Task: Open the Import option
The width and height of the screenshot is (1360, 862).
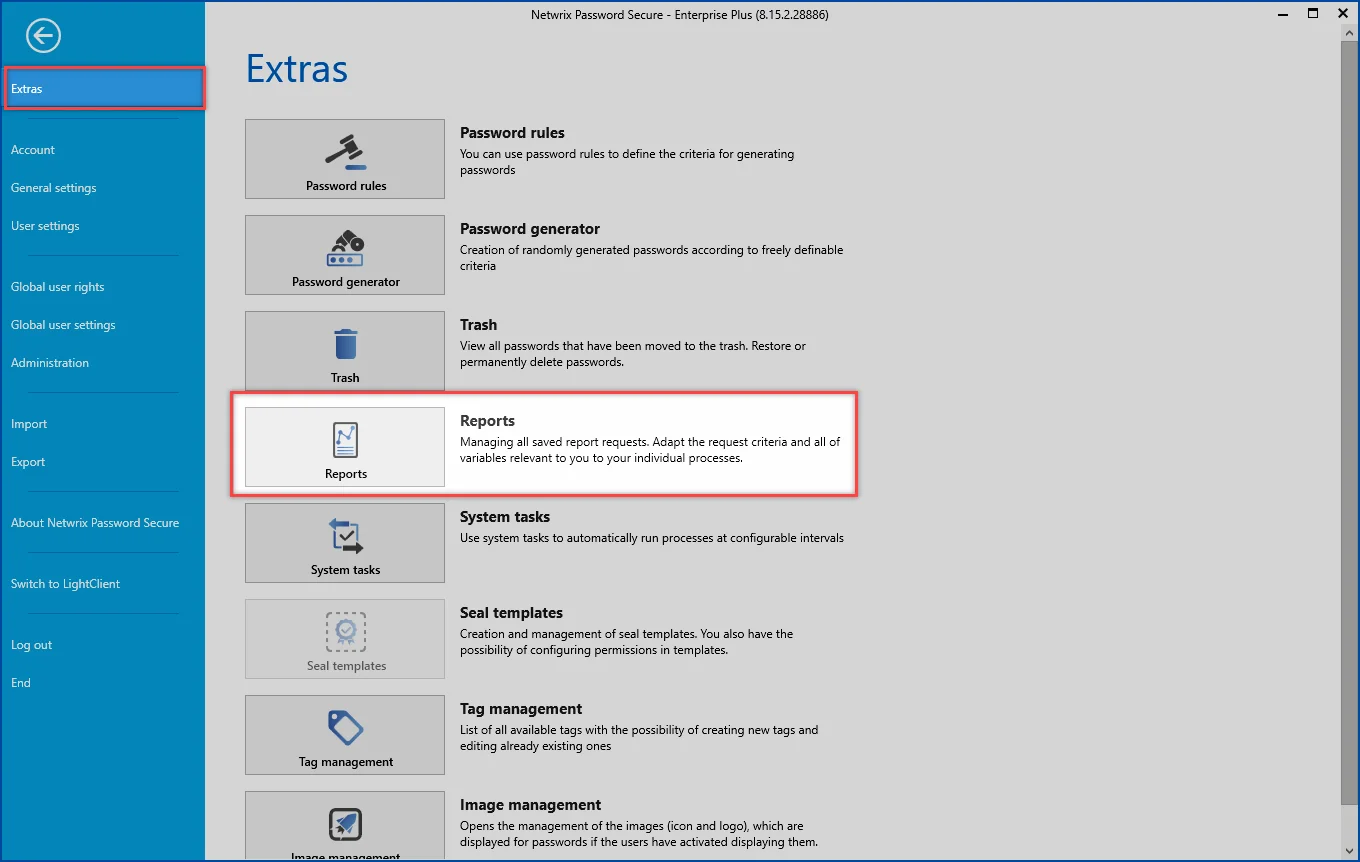Action: click(29, 424)
